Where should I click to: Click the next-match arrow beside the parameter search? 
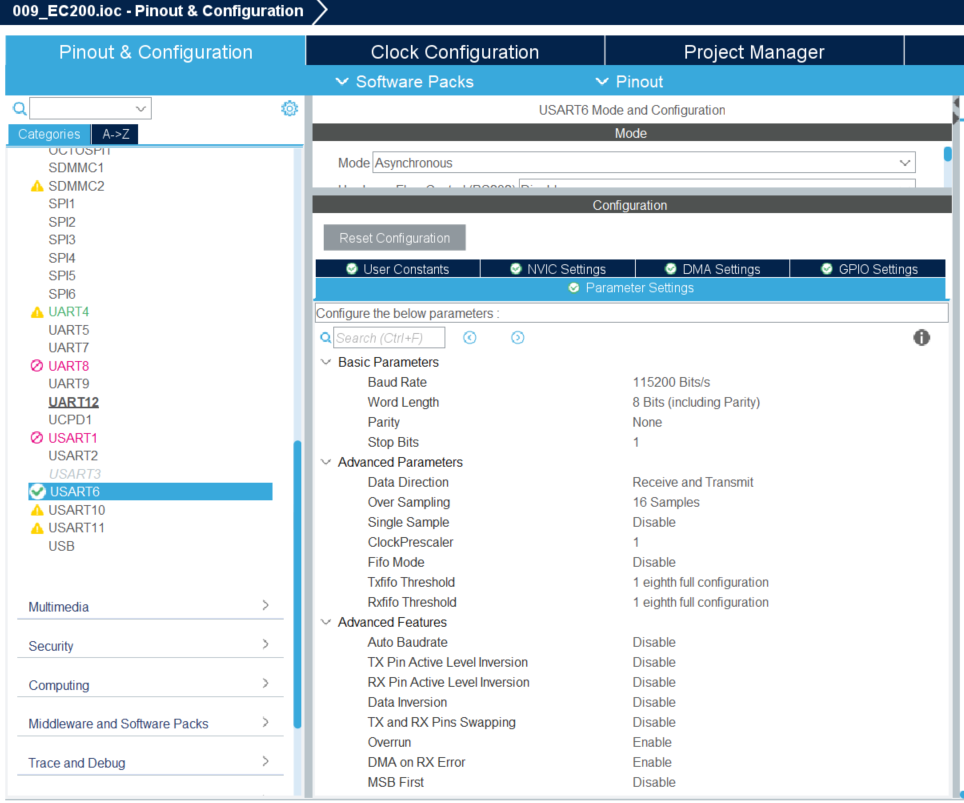[x=517, y=337]
